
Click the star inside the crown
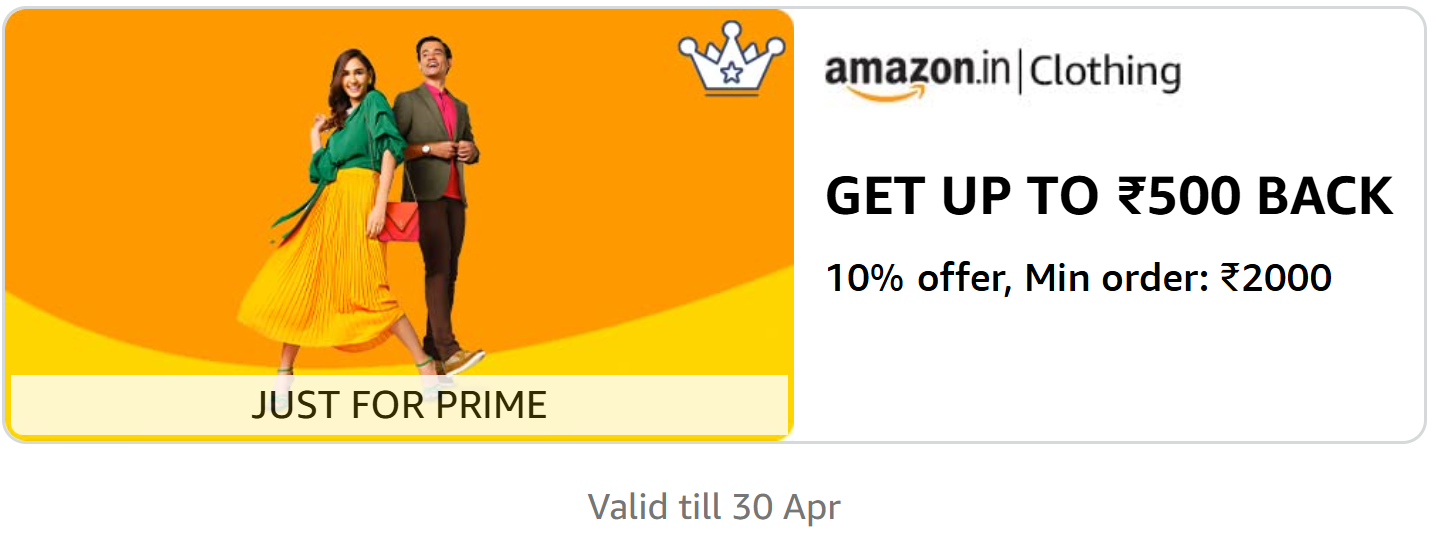732,73
